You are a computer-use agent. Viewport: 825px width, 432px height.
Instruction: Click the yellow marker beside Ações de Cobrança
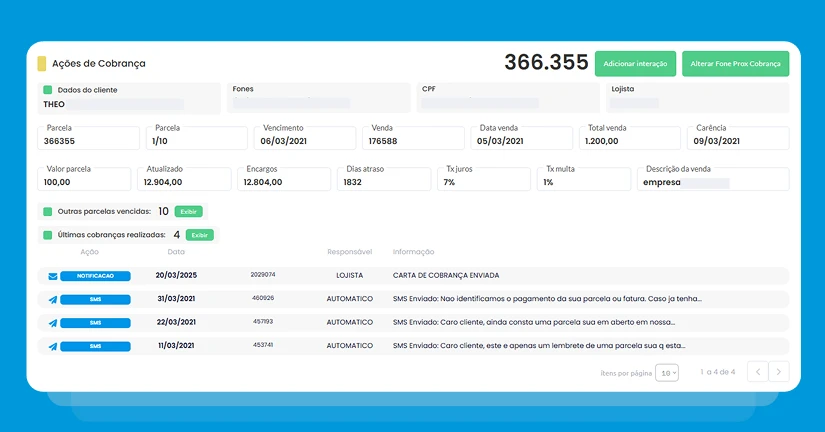tap(42, 64)
